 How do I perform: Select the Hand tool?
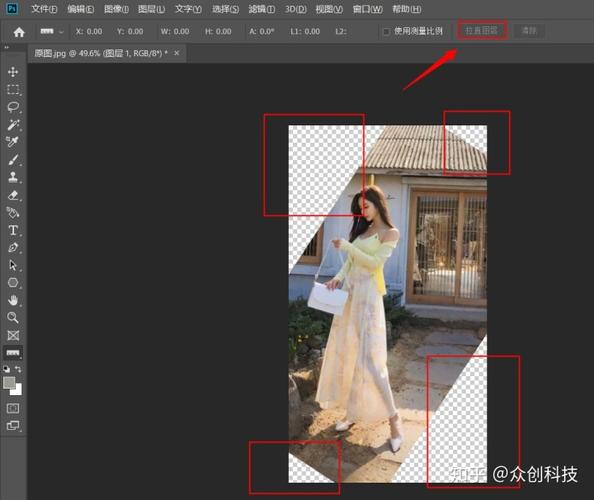13,300
